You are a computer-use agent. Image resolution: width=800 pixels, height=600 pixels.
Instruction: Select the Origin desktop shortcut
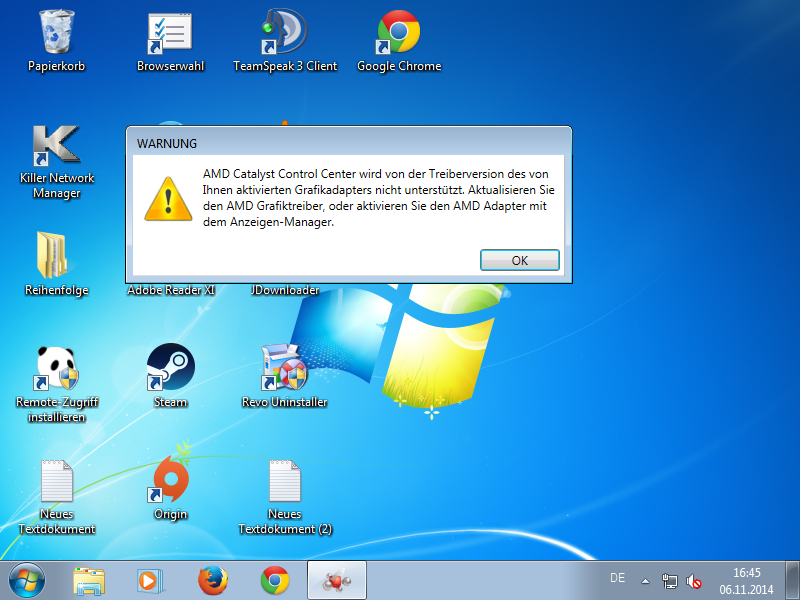pyautogui.click(x=170, y=481)
